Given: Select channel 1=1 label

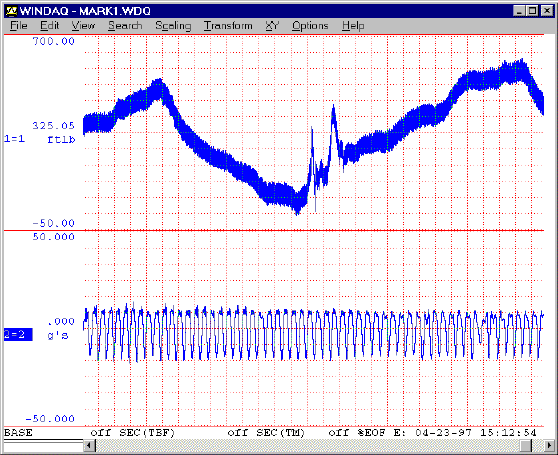Looking at the screenshot, I should (15, 139).
